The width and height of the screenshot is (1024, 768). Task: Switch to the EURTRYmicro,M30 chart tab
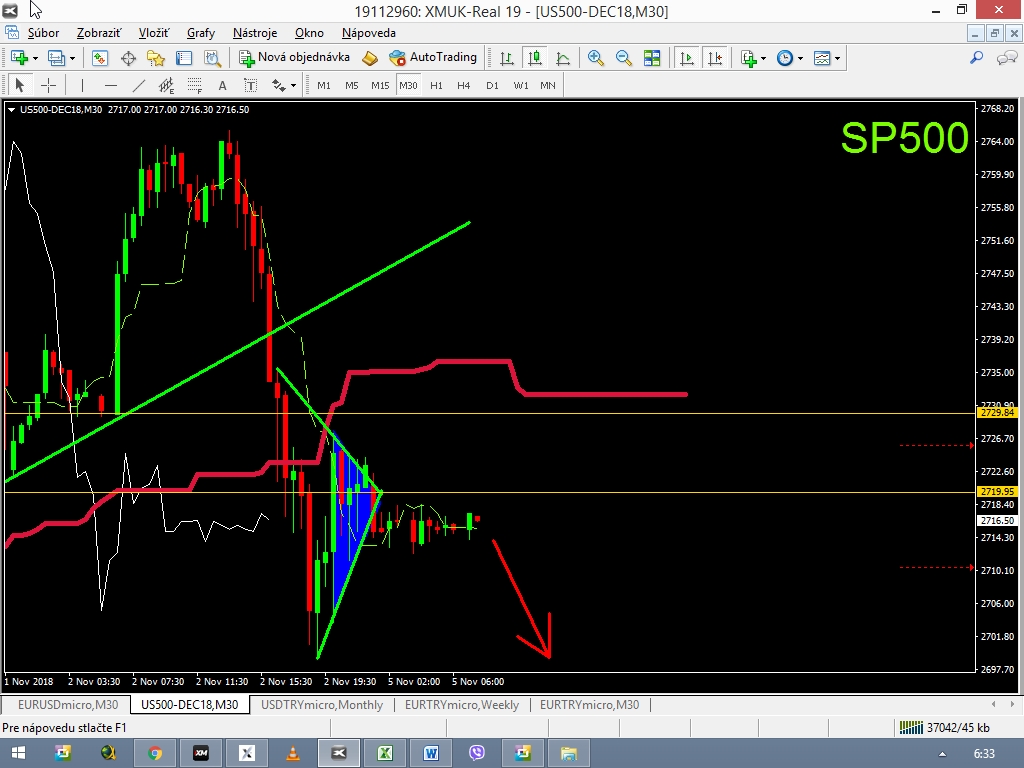589,705
